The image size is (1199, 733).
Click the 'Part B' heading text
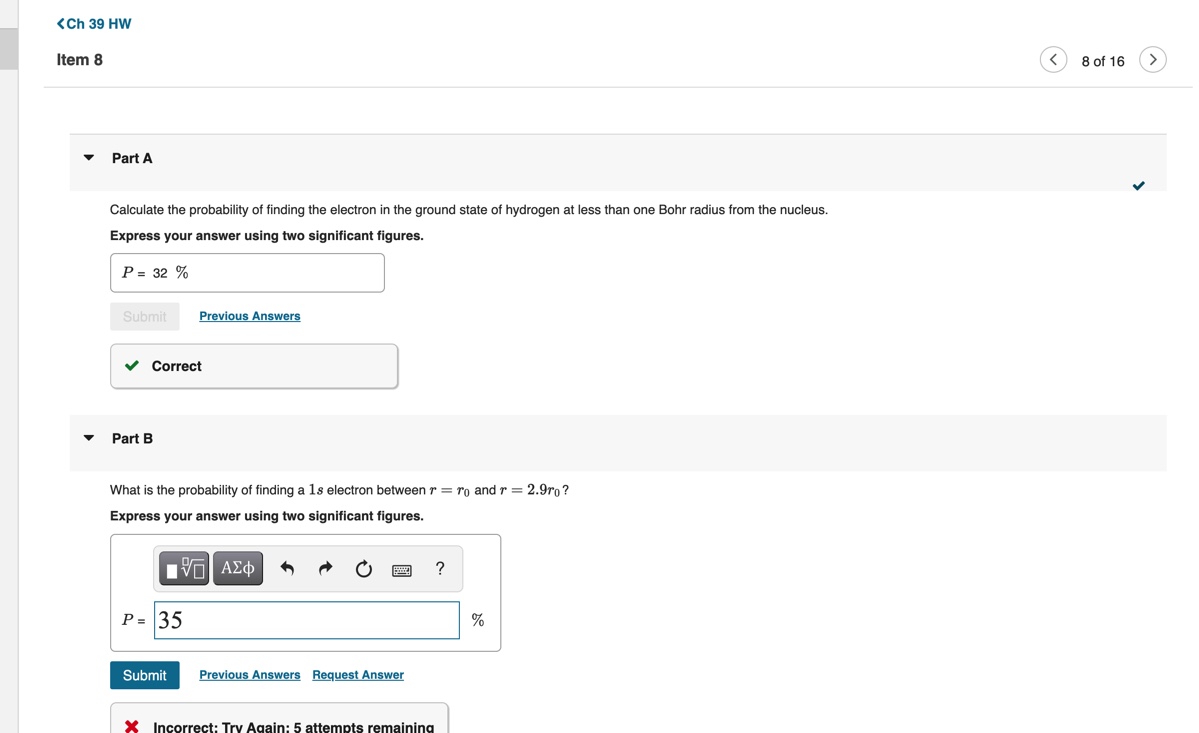pyautogui.click(x=132, y=439)
